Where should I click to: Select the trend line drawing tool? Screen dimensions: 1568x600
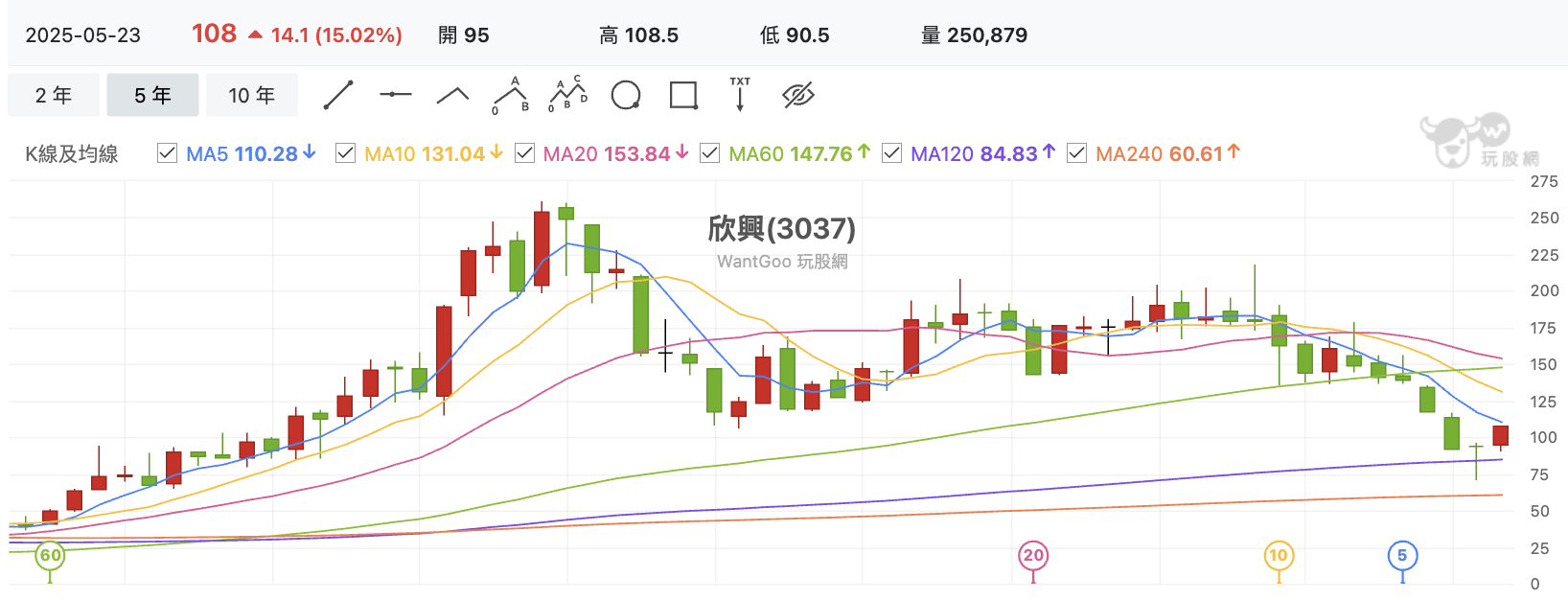tap(338, 95)
